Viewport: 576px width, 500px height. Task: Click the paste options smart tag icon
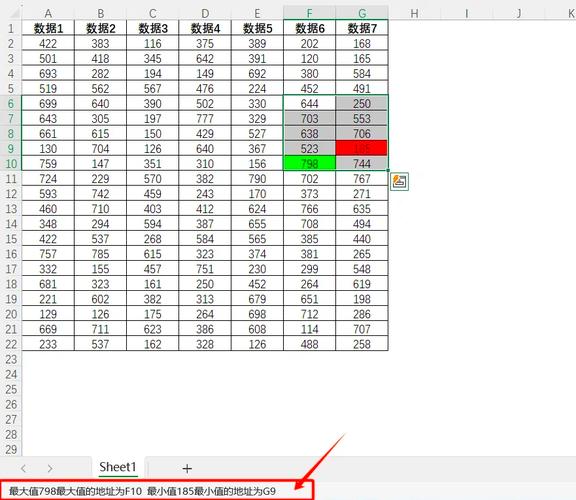[x=399, y=181]
